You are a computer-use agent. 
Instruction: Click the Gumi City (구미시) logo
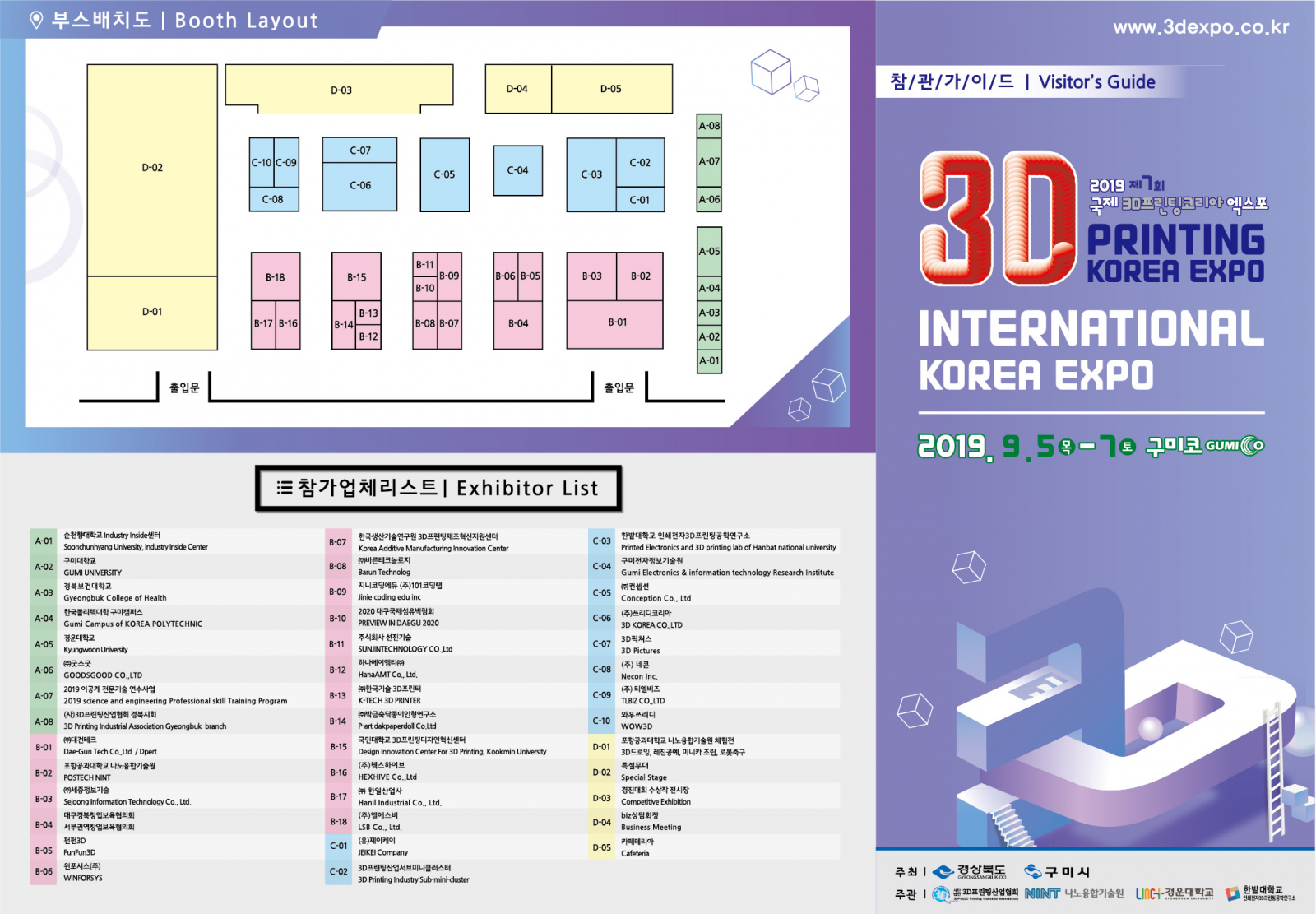(1057, 872)
